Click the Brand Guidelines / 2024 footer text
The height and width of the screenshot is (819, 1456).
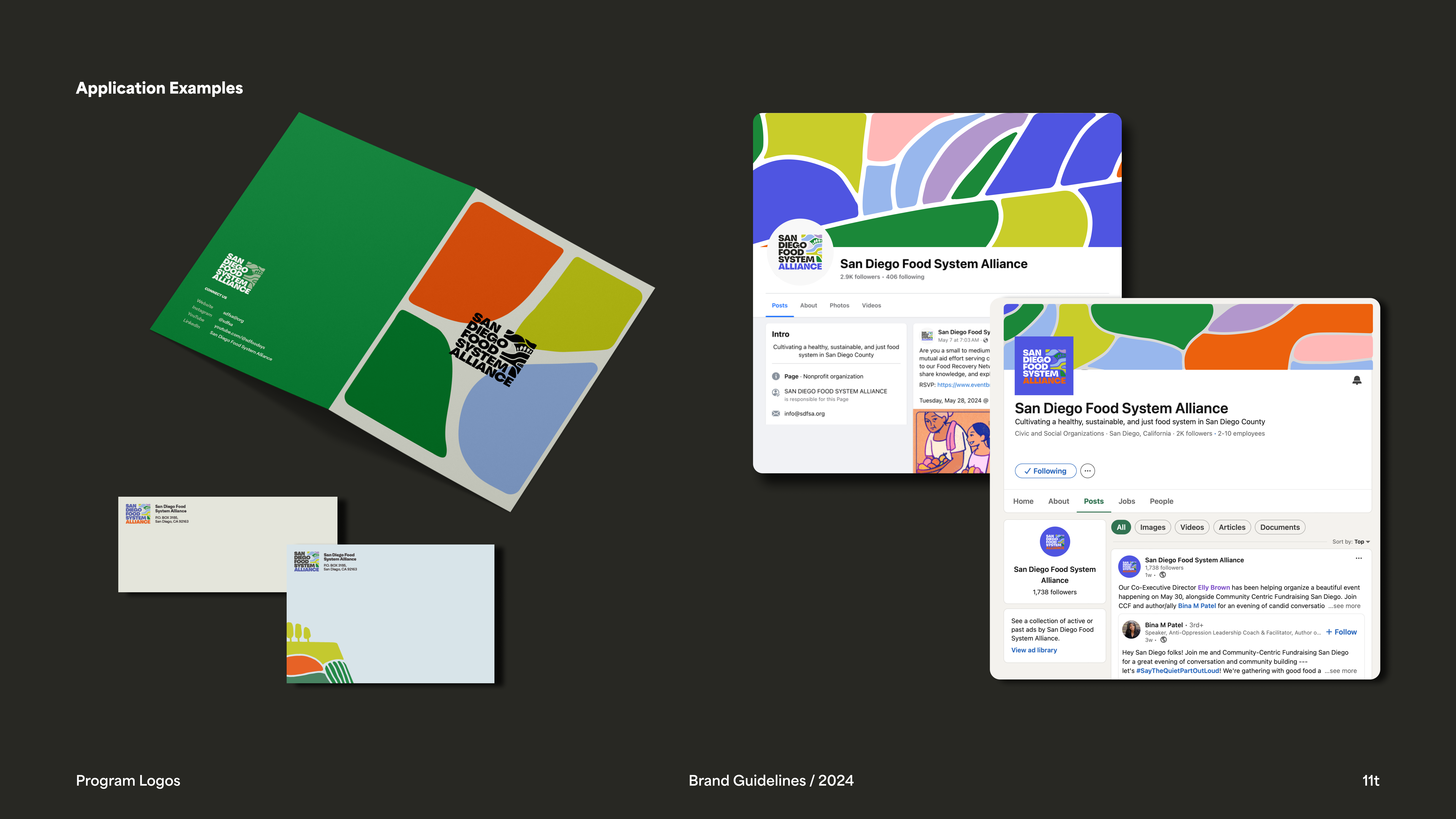(x=771, y=781)
